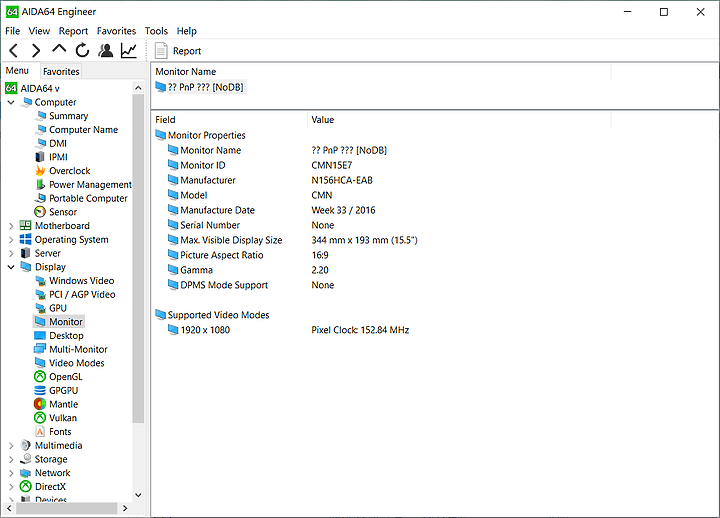Screen dimensions: 720x518
Task: Click the Refresh toolbar icon
Action: [x=82, y=50]
